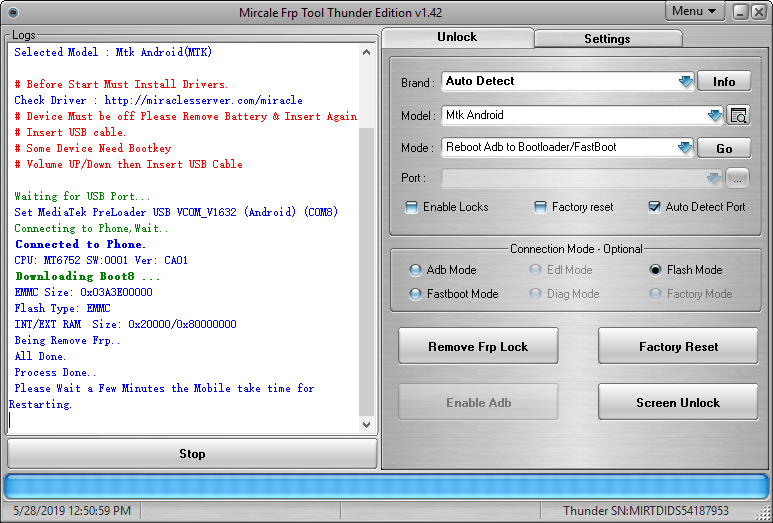Click log scrollbar up arrow

(366, 52)
